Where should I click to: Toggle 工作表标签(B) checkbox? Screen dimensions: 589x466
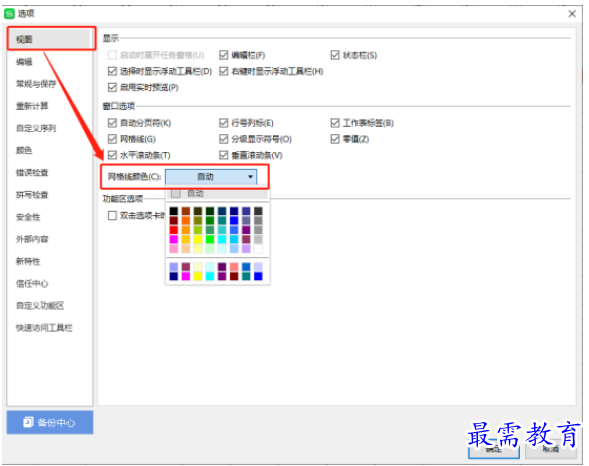[x=335, y=123]
